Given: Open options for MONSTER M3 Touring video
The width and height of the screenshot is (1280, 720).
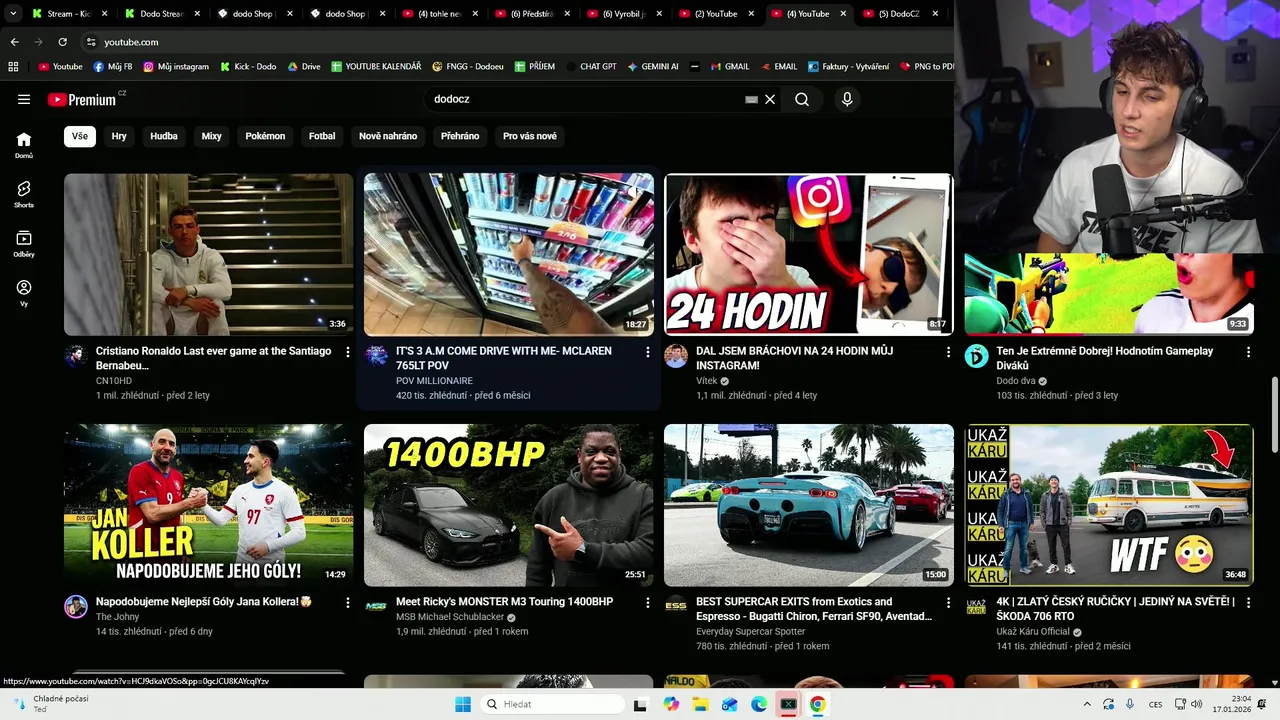Looking at the screenshot, I should [648, 603].
